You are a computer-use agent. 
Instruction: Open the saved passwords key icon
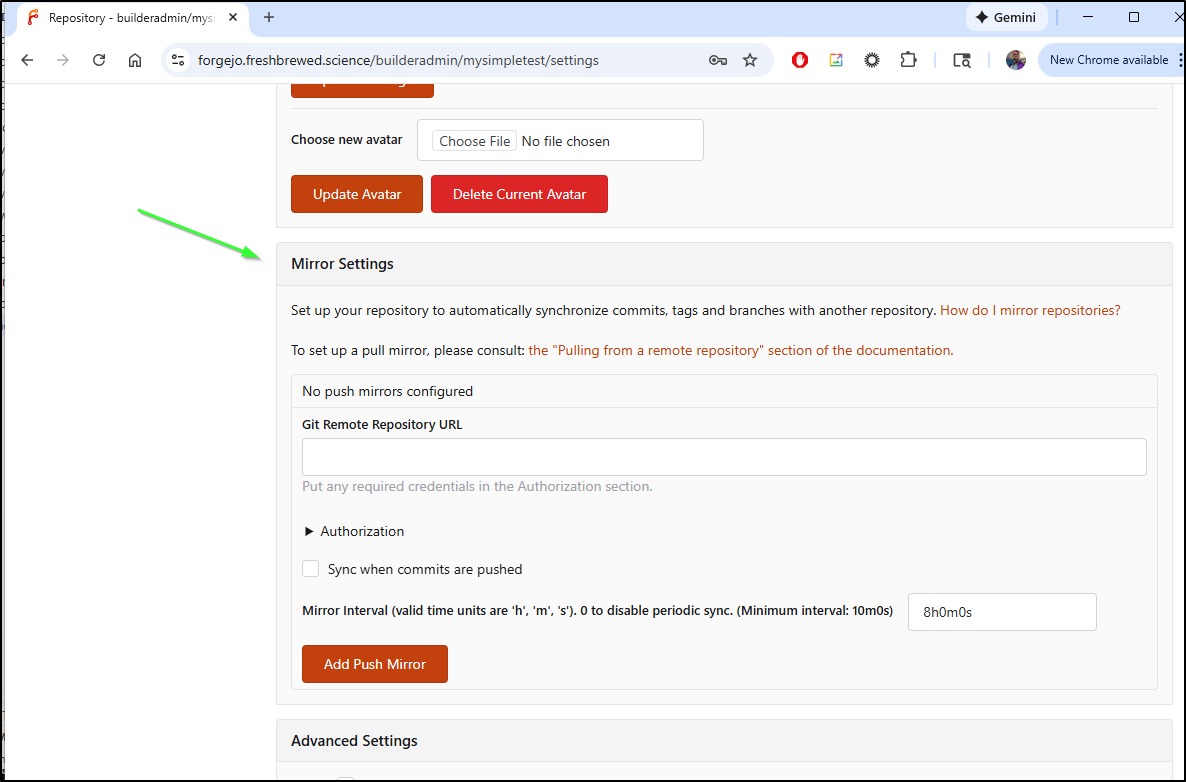pos(717,60)
